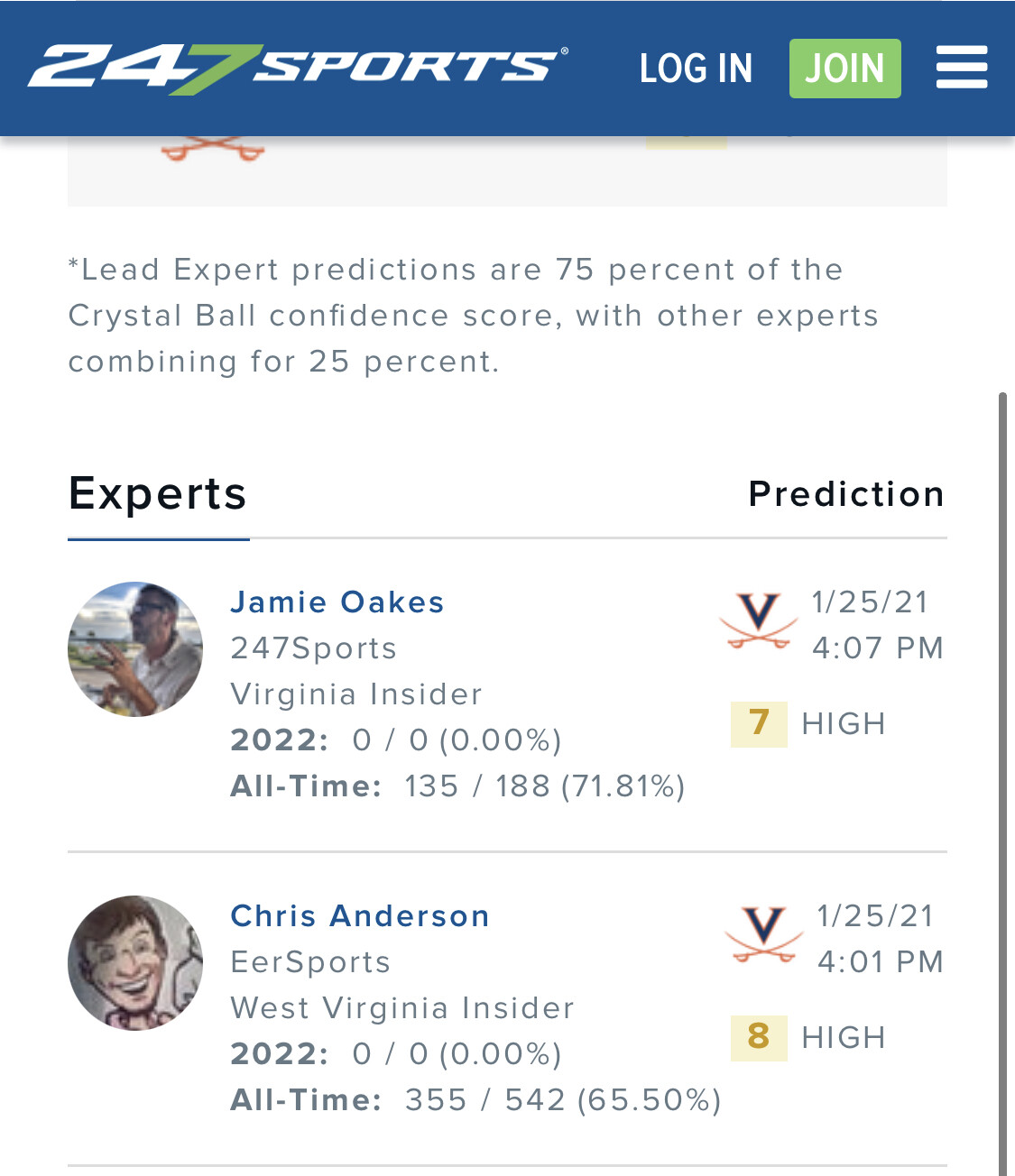
Task: Click Jamie Oakes profile photo
Action: click(x=135, y=649)
